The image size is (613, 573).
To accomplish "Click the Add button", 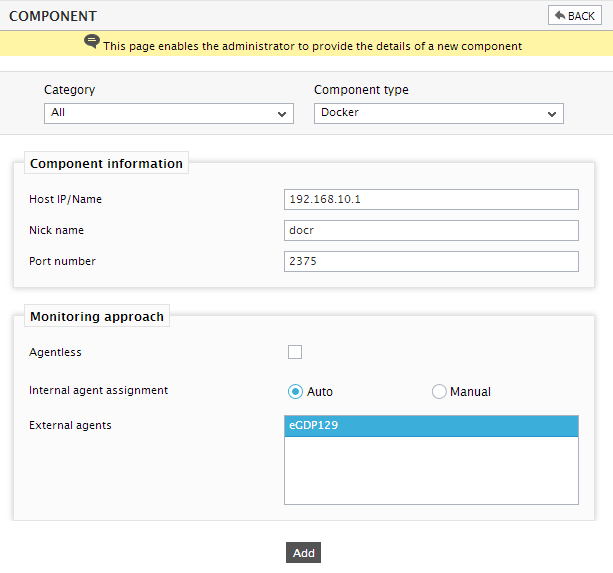I will pyautogui.click(x=303, y=553).
